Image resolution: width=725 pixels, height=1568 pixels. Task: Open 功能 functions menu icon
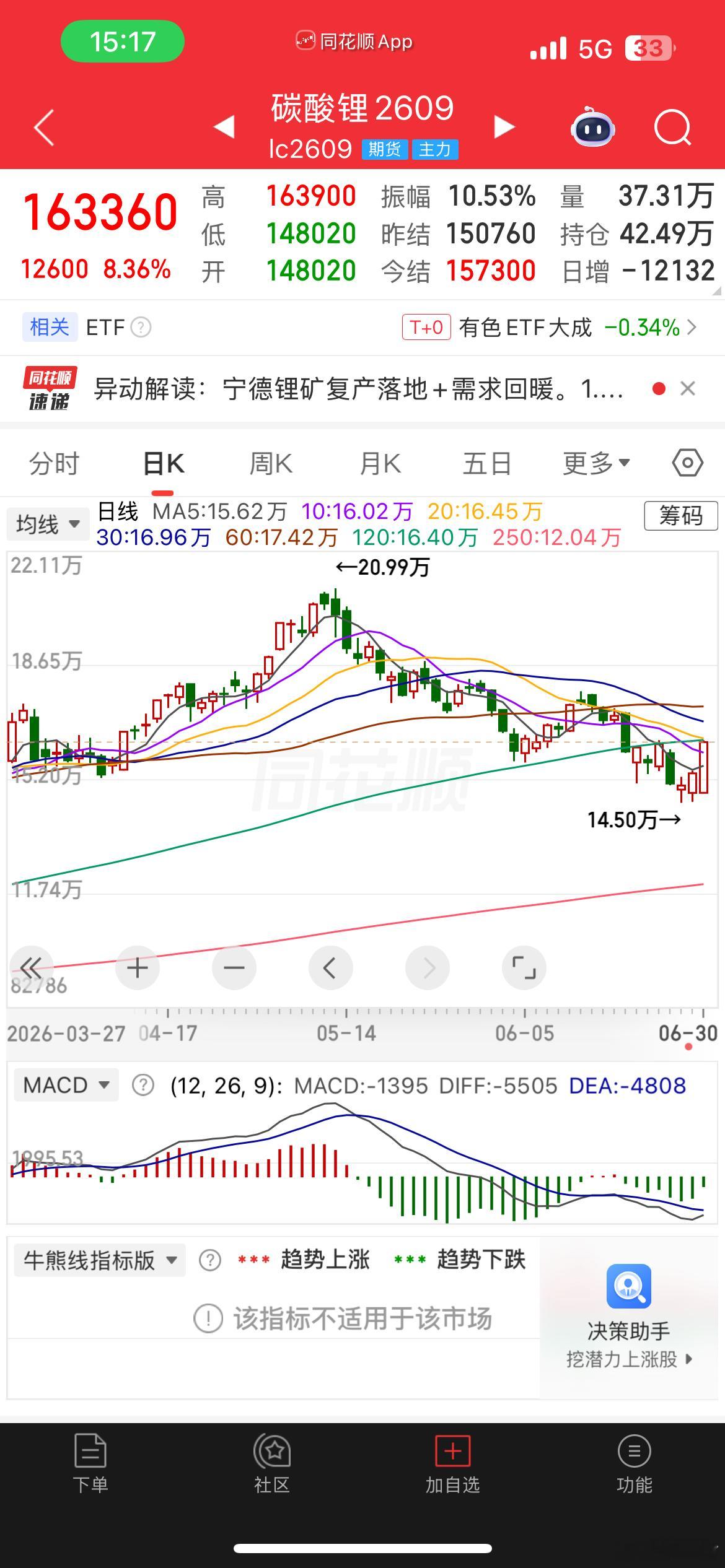point(635,1450)
